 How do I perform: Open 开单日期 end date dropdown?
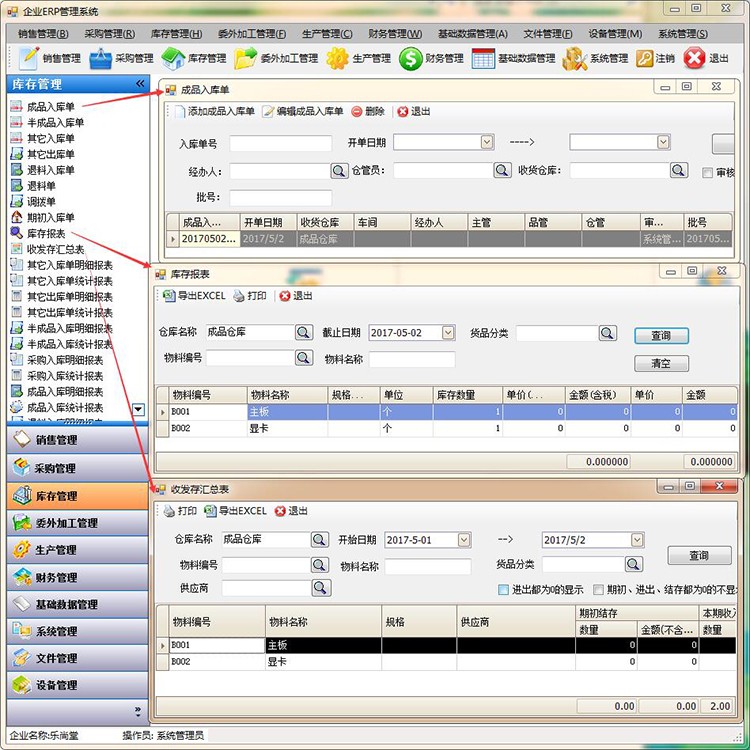pyautogui.click(x=663, y=142)
